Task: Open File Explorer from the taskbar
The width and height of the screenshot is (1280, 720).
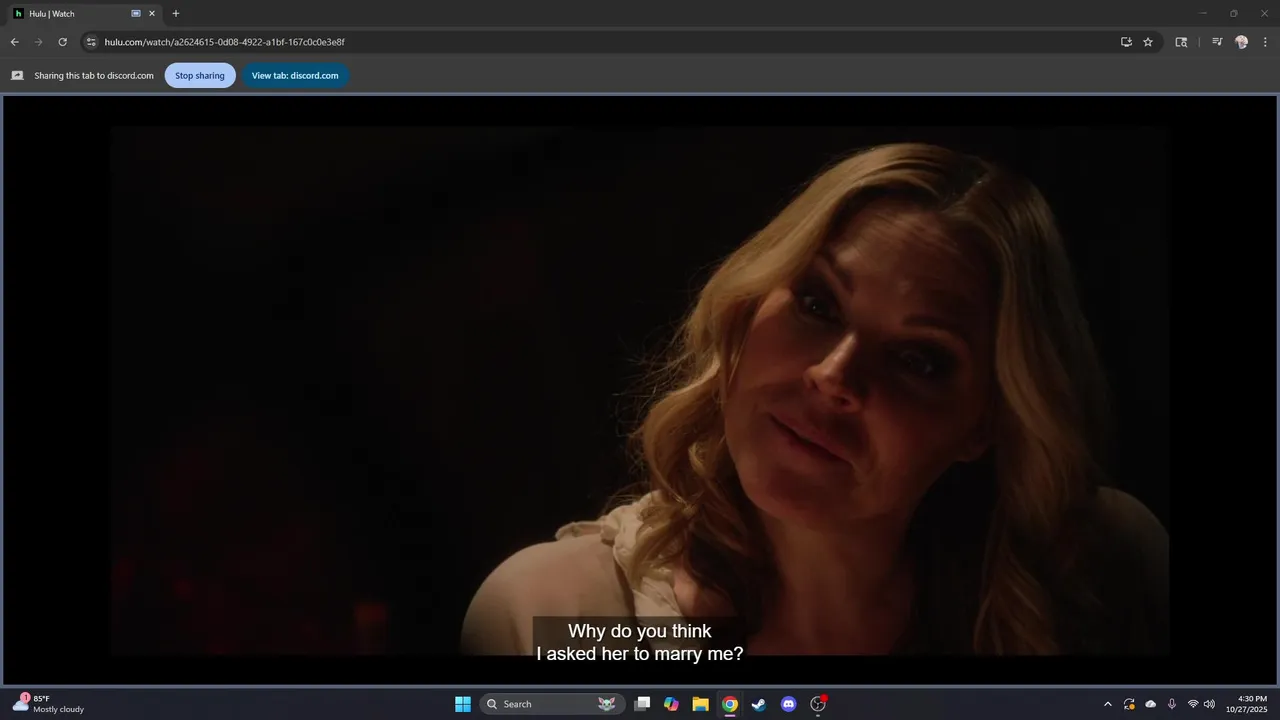Action: (700, 704)
